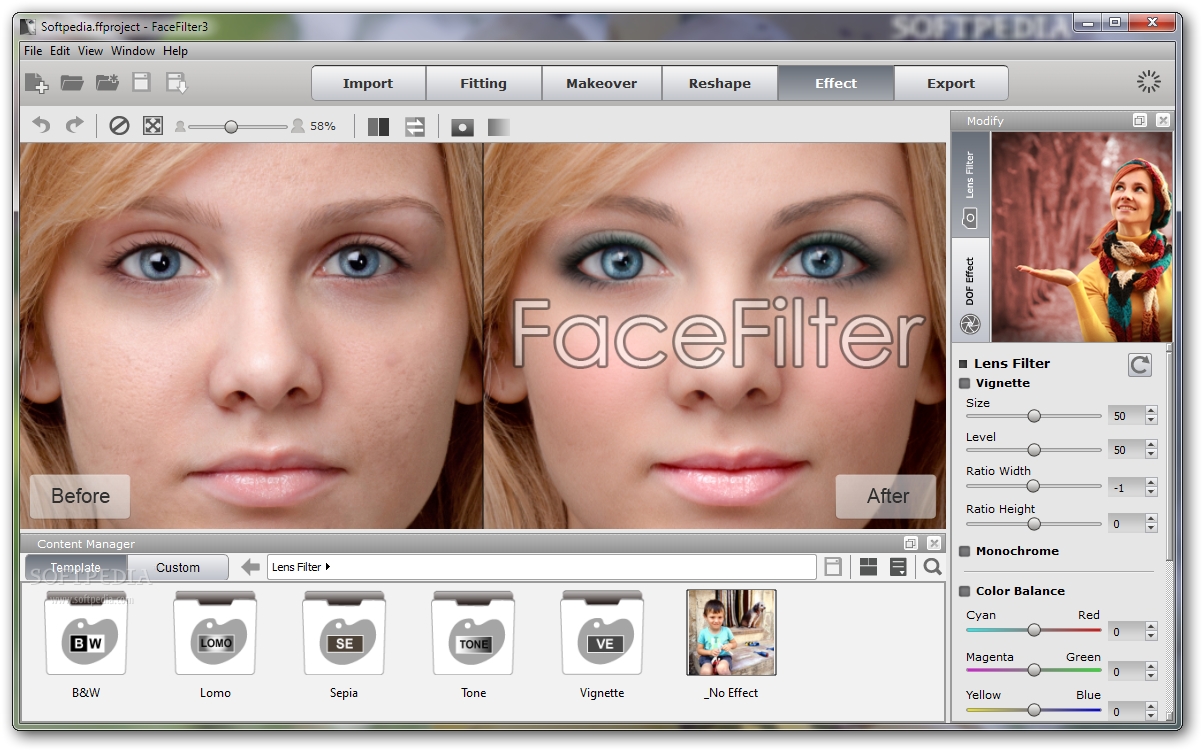Select the DOF Effect vertical tab
The height and width of the screenshot is (751, 1203).
[970, 290]
